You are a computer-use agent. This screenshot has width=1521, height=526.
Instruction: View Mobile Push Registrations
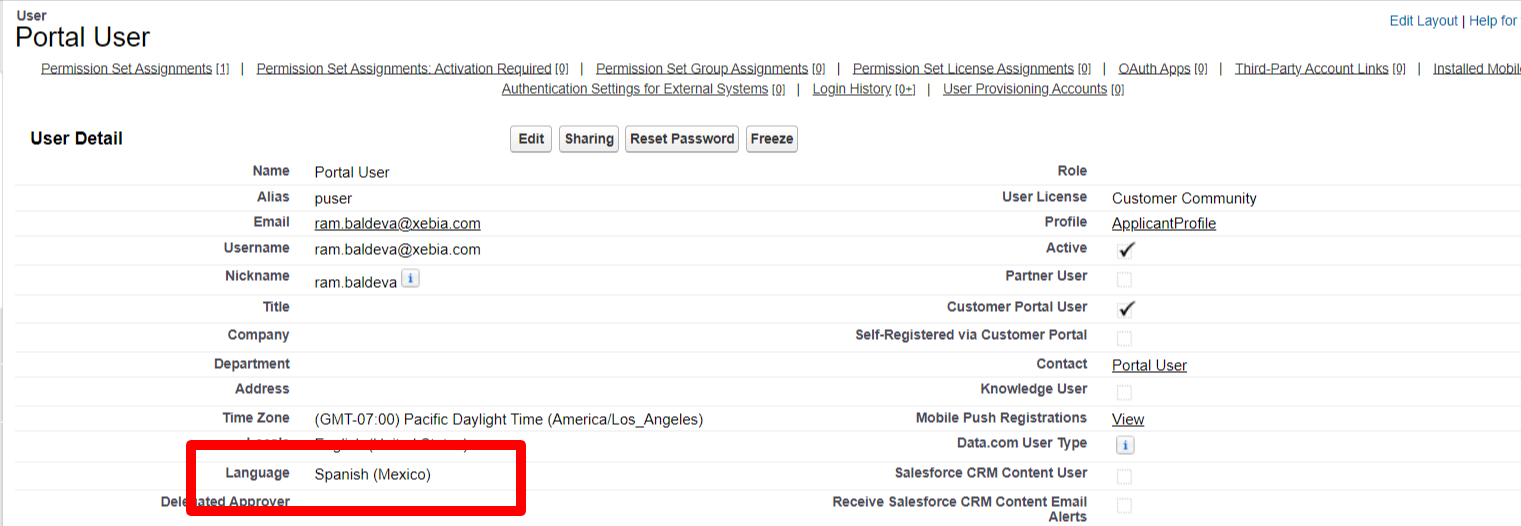pyautogui.click(x=1127, y=419)
